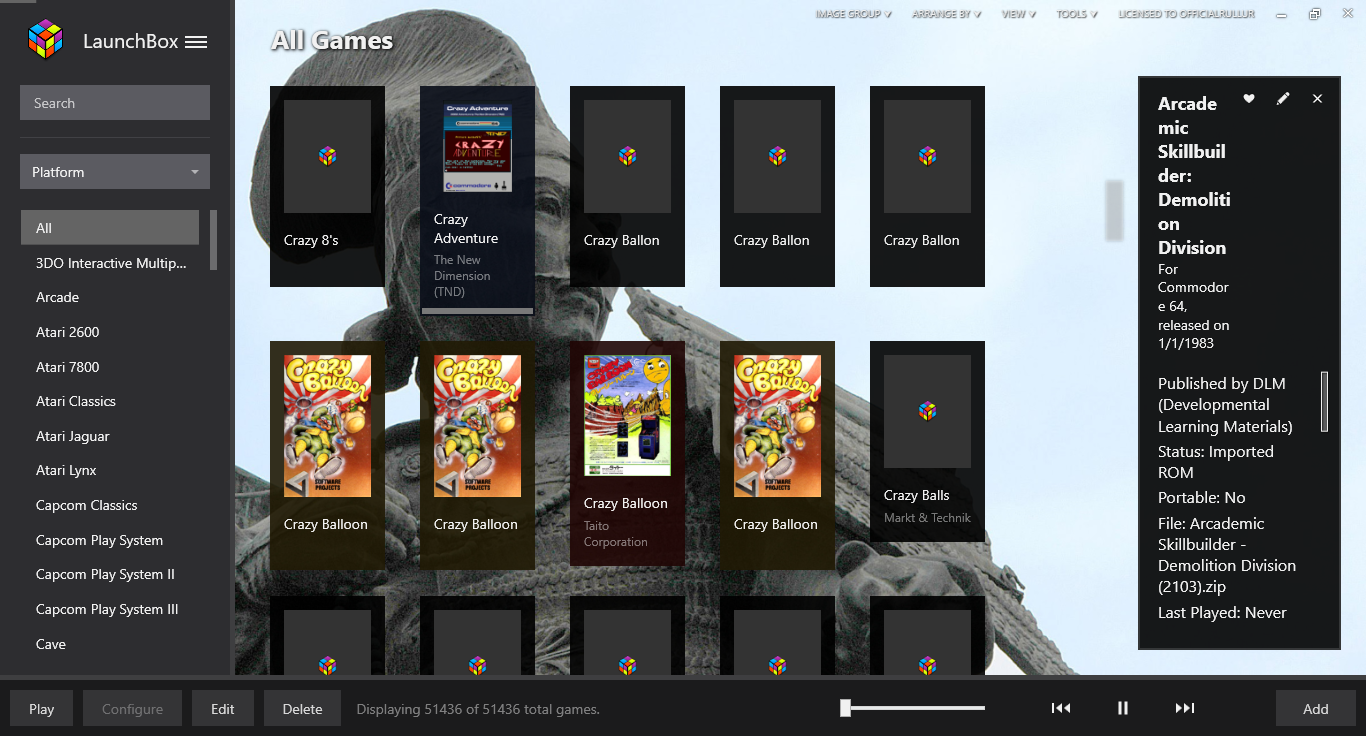This screenshot has width=1366, height=736.
Task: Click Licensed to OfficialRullur text
Action: (x=1186, y=14)
